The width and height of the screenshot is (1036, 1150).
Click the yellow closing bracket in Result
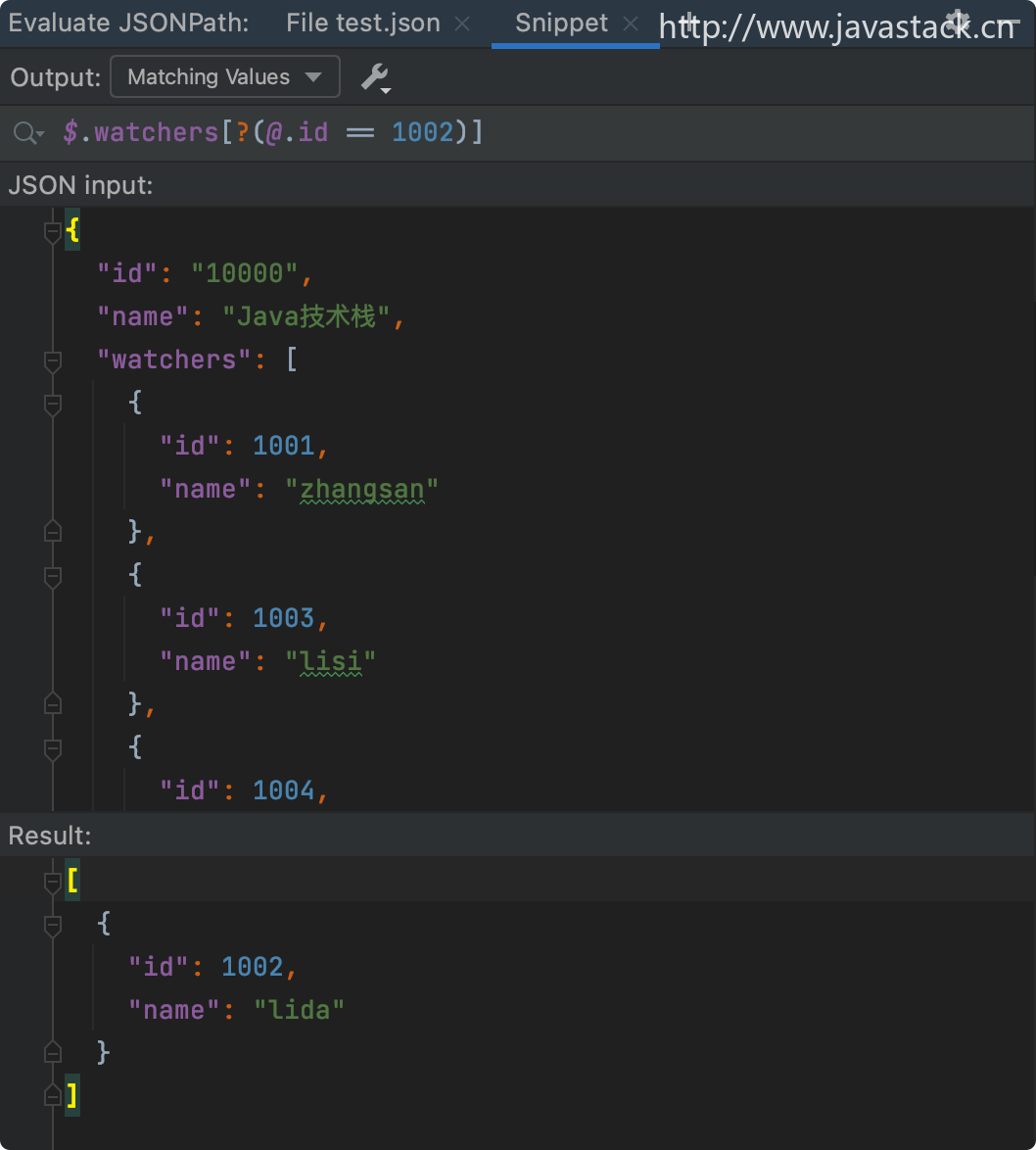71,1096
